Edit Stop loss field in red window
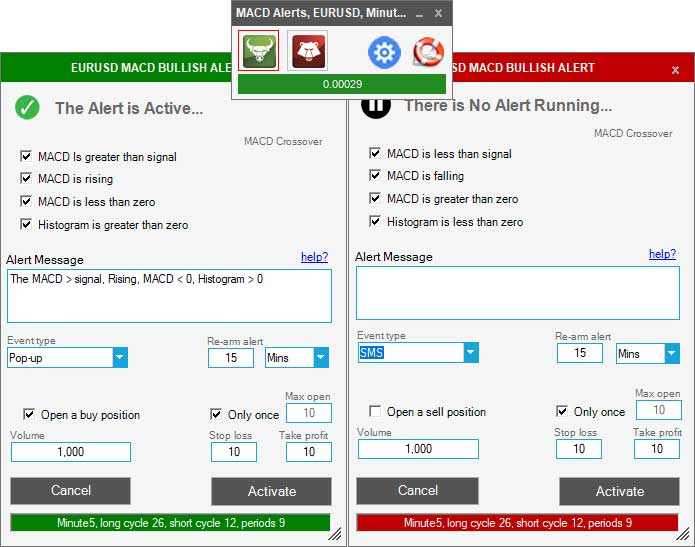695x547 pixels. click(579, 449)
